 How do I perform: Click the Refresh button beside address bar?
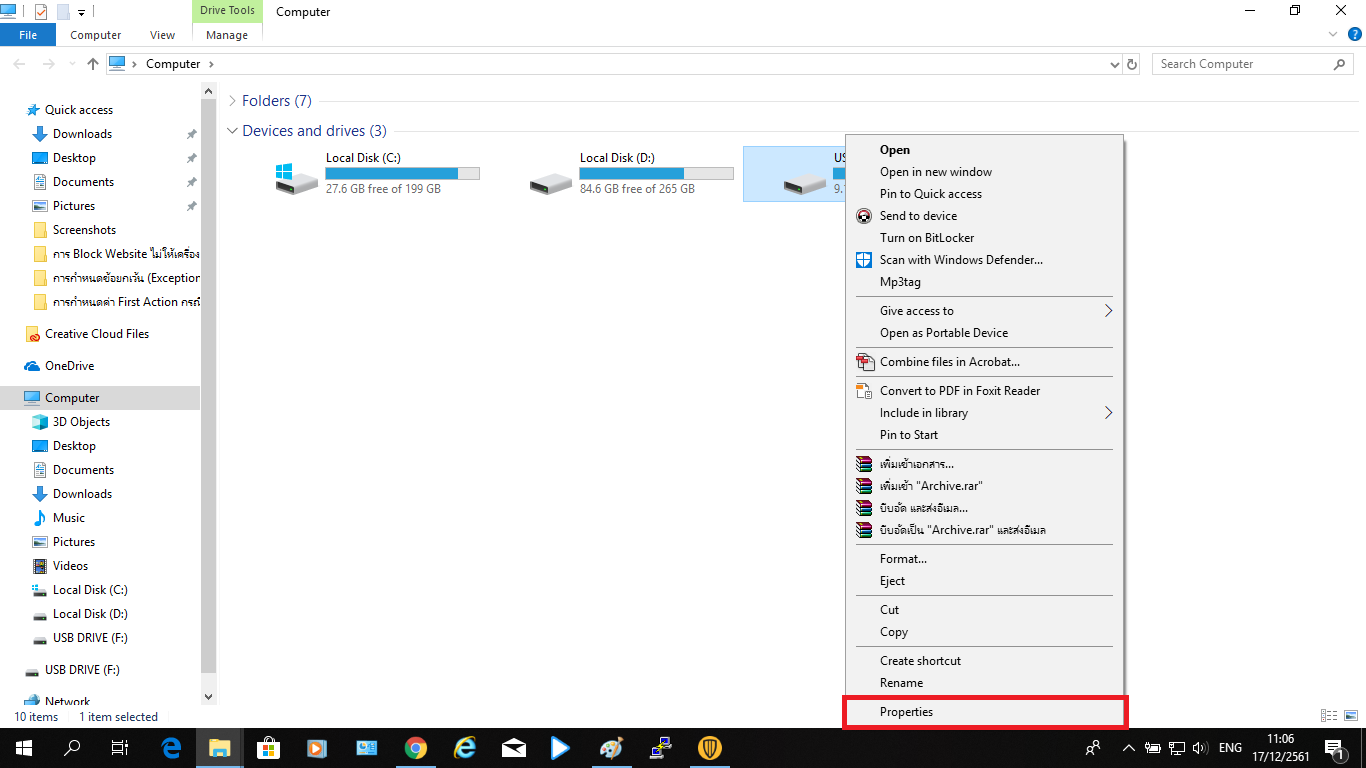(1132, 64)
